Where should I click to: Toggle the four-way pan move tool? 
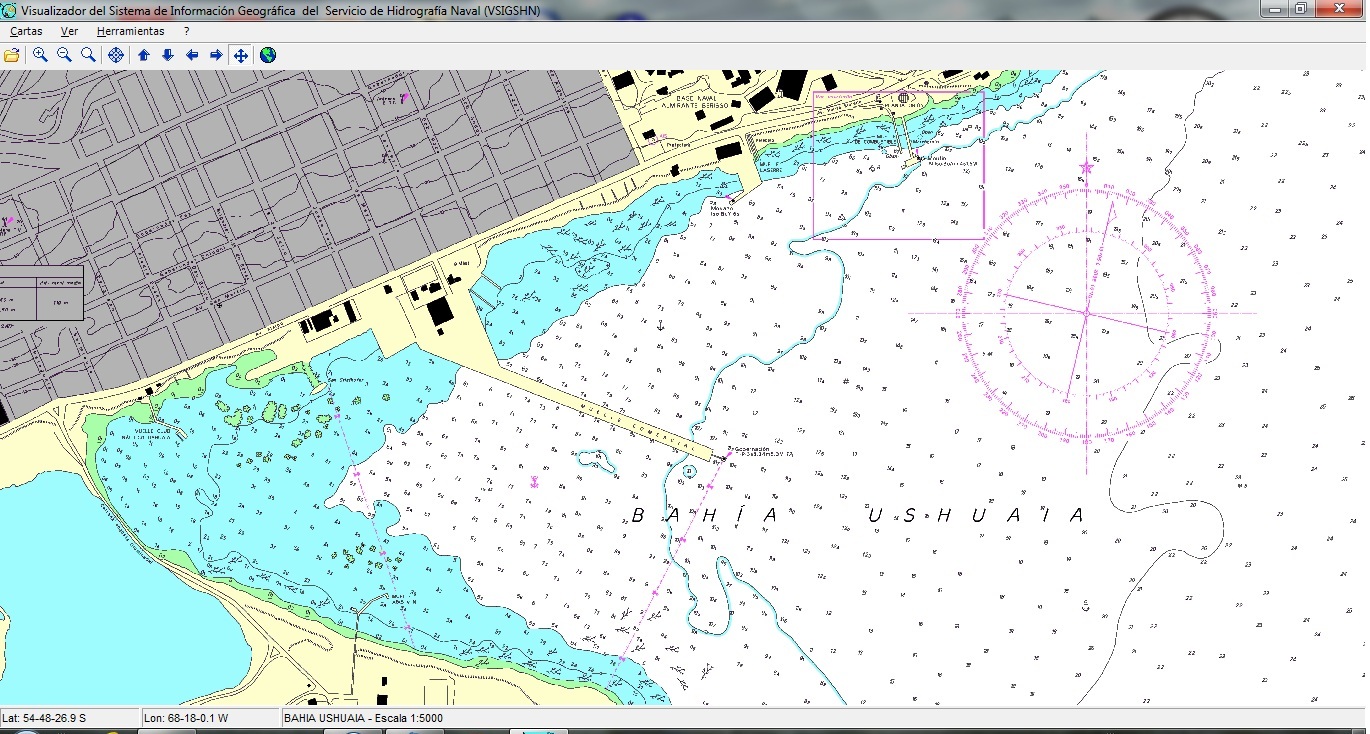tap(241, 55)
